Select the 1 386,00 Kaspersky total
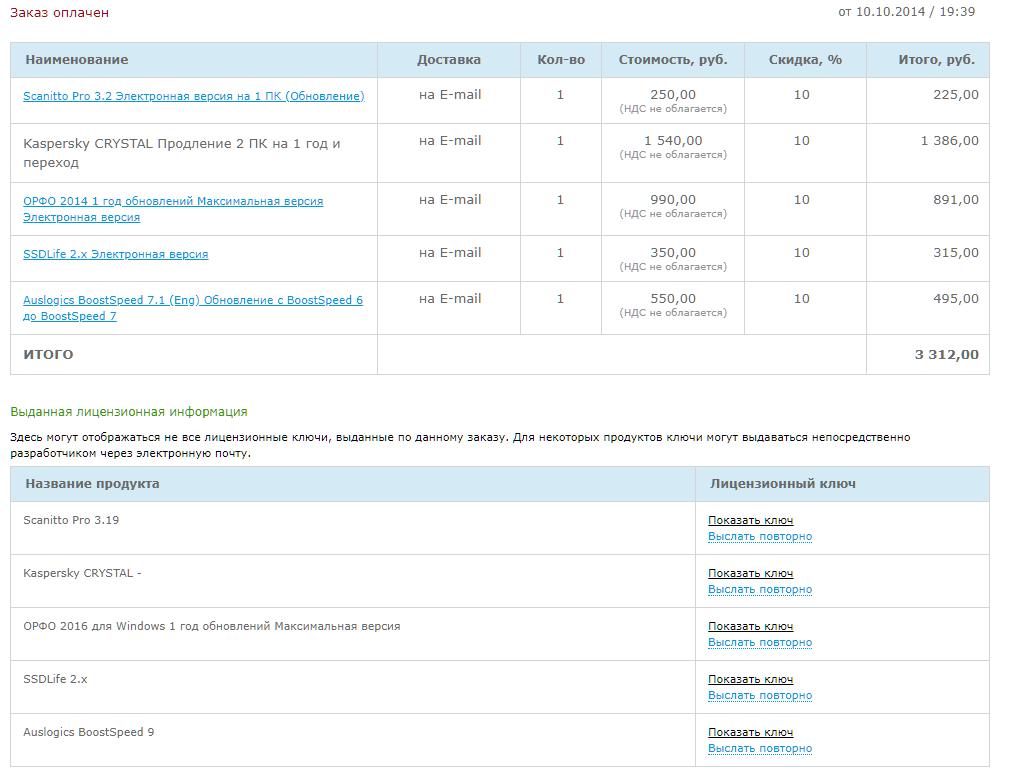 point(949,140)
